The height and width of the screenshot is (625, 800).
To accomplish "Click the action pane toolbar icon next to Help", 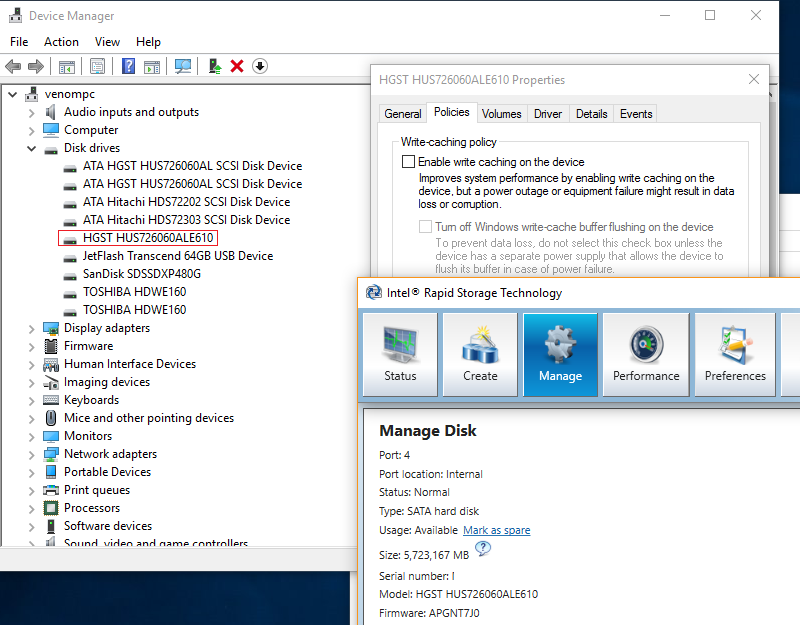I will tap(152, 66).
